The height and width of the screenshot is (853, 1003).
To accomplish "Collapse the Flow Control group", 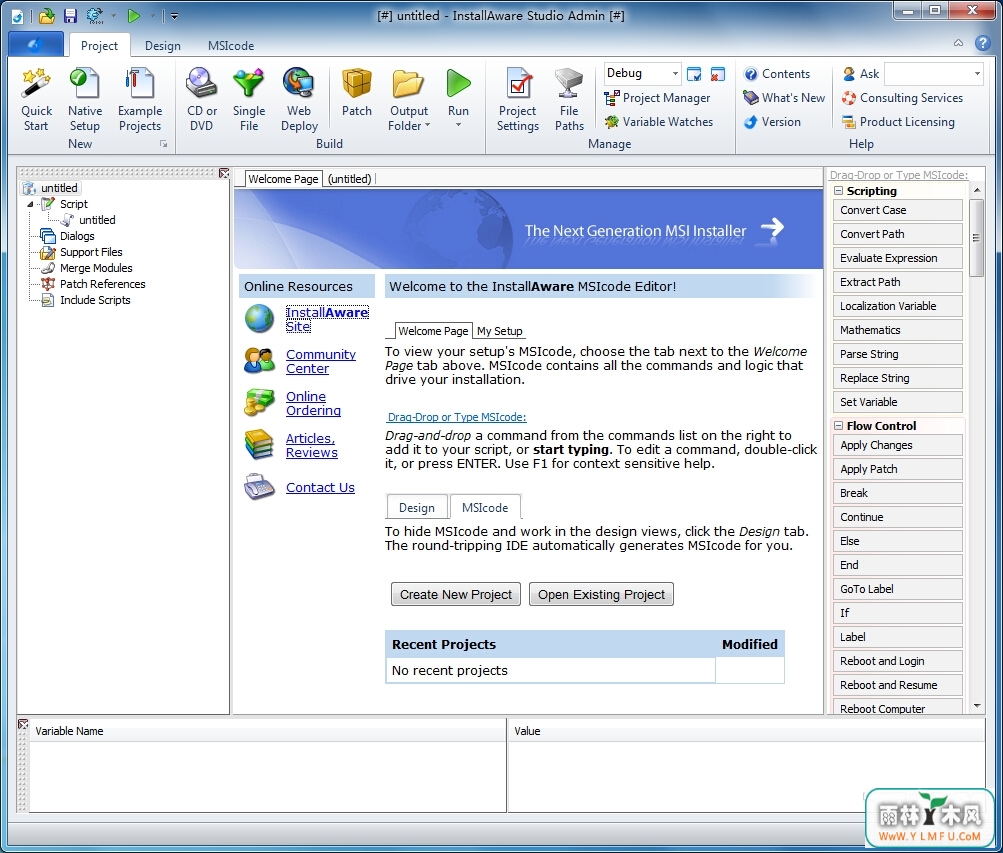I will [838, 425].
